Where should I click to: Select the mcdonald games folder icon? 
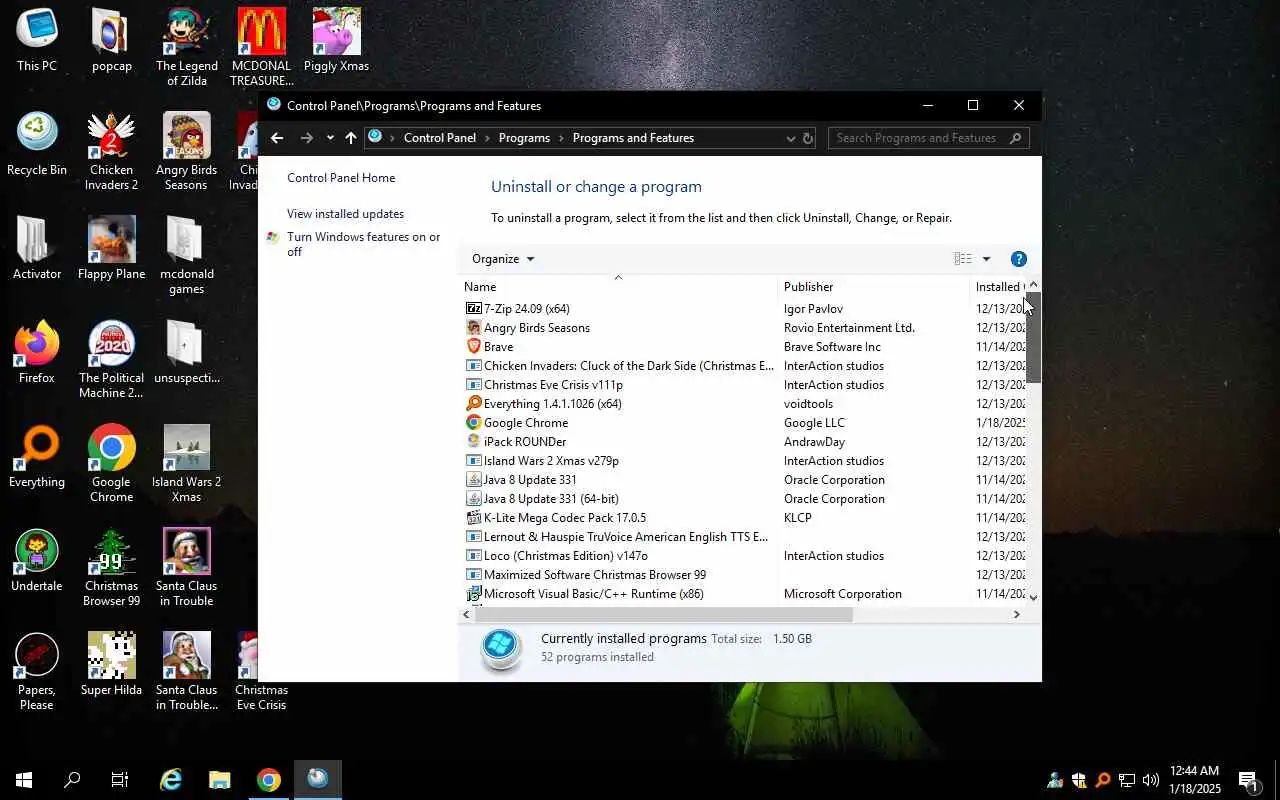186,256
